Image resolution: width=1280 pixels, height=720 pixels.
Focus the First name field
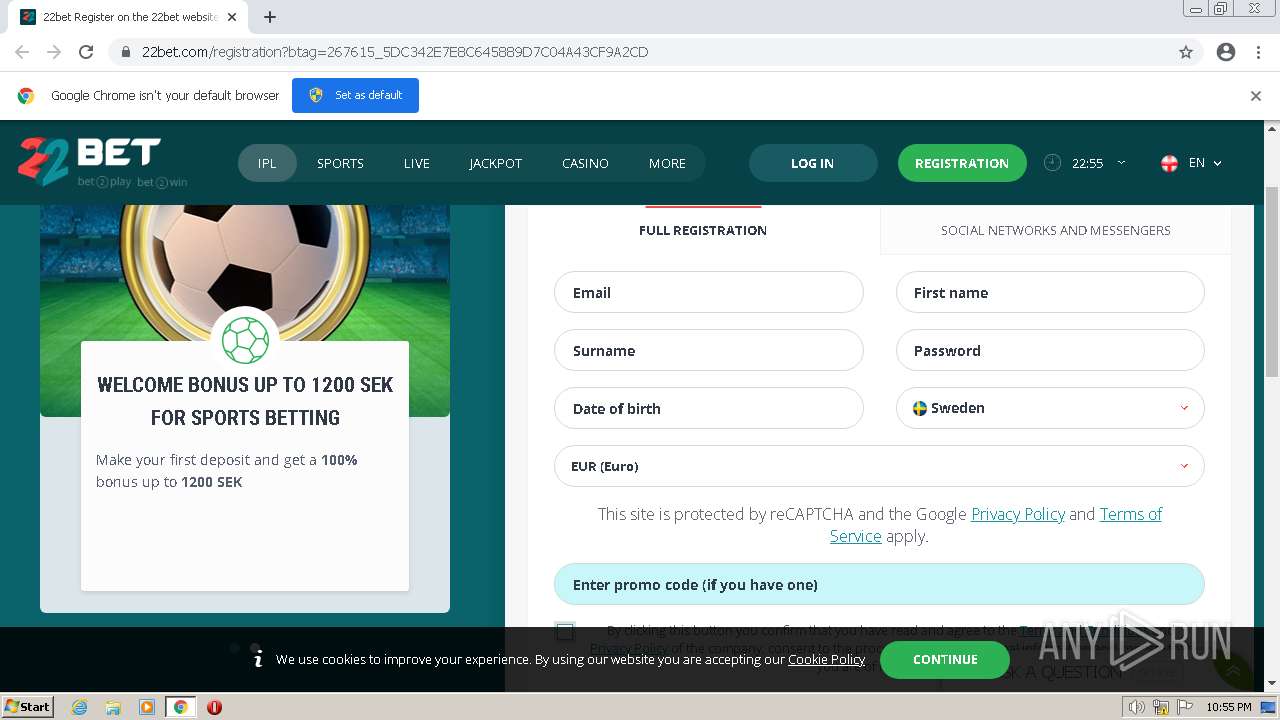point(1050,292)
